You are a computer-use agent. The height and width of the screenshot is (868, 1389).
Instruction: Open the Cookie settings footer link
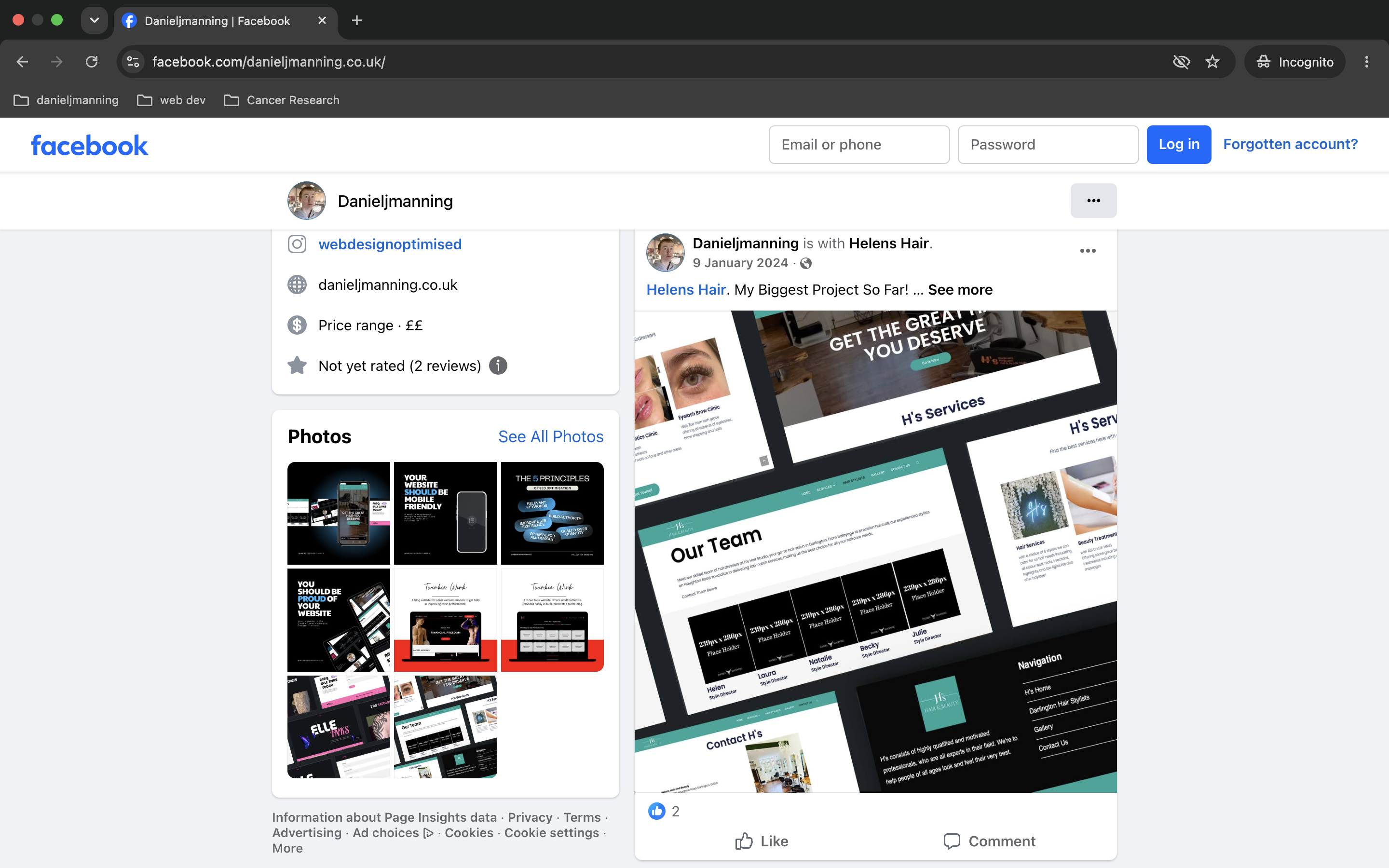click(x=551, y=832)
